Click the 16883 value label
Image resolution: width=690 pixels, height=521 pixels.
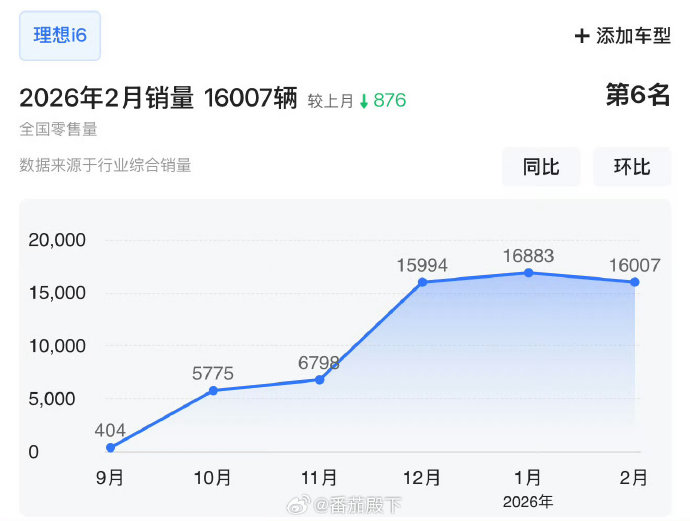pos(529,256)
